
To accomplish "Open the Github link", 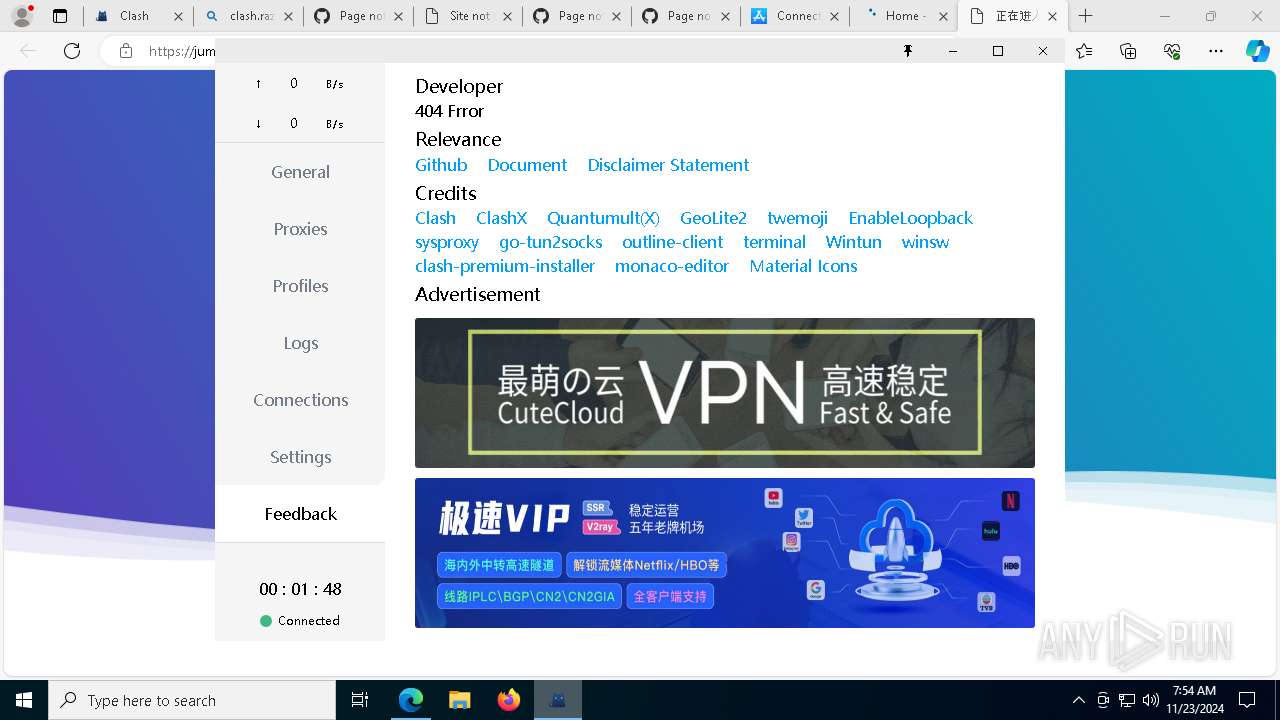I will coord(441,165).
